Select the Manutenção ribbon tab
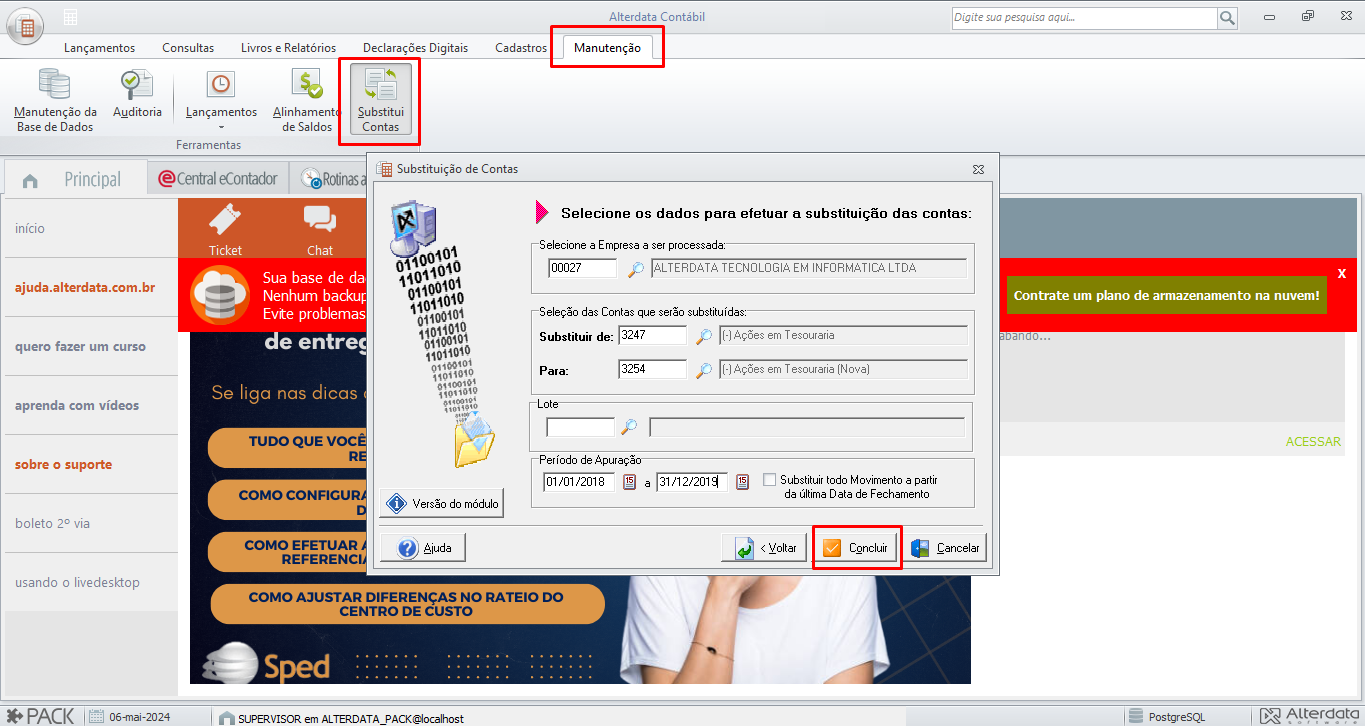The image size is (1365, 726). (607, 48)
